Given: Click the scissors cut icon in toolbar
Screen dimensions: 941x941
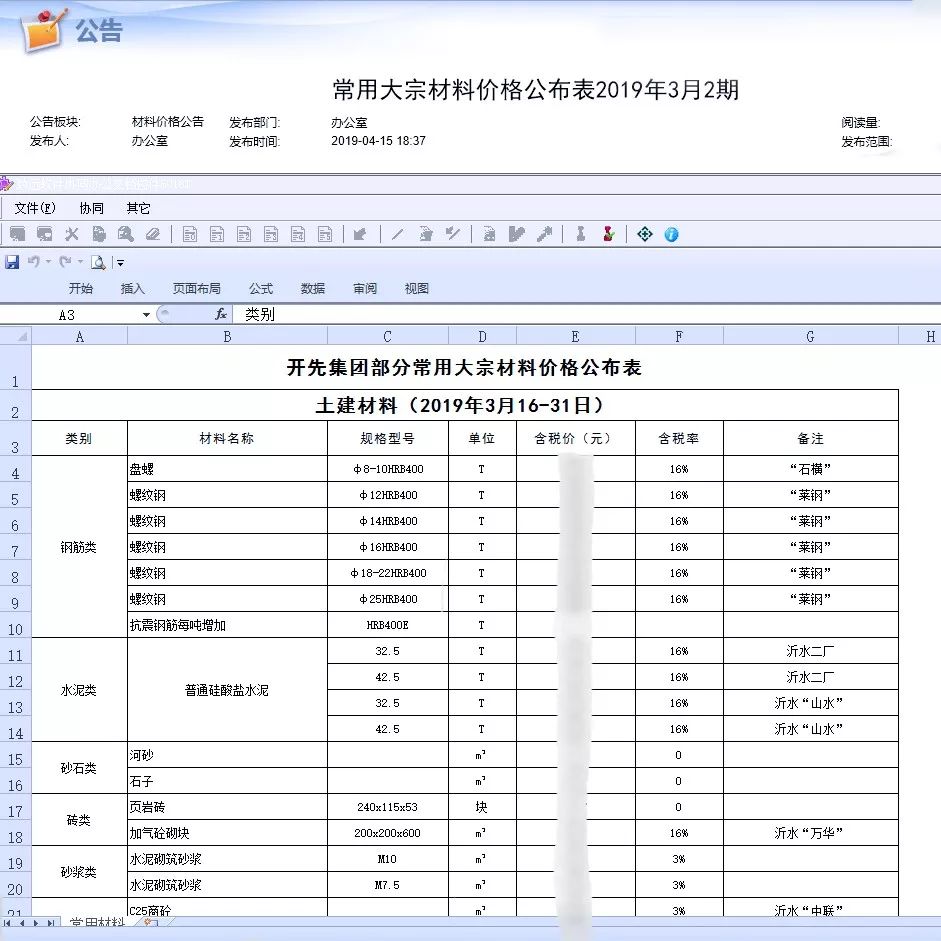Looking at the screenshot, I should 72,234.
